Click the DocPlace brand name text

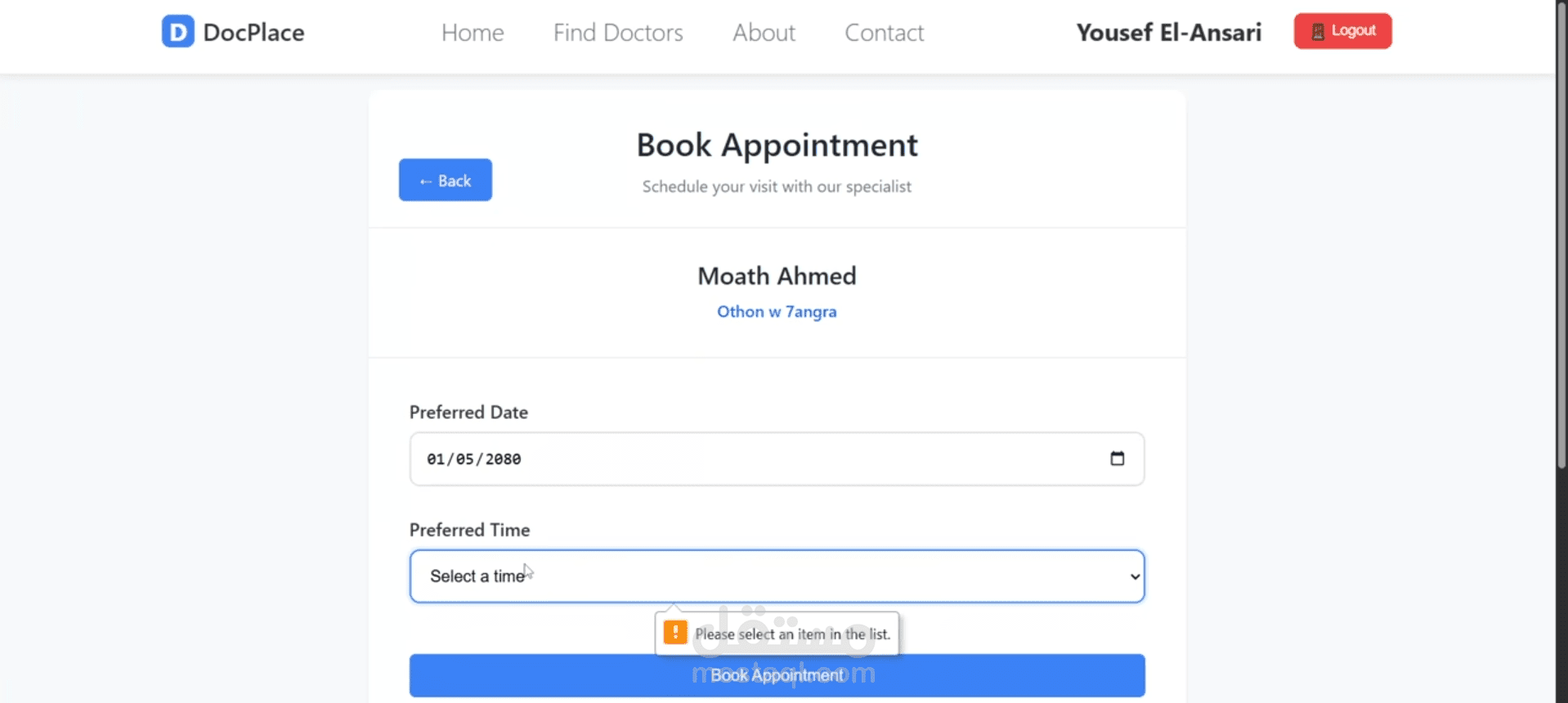253,33
